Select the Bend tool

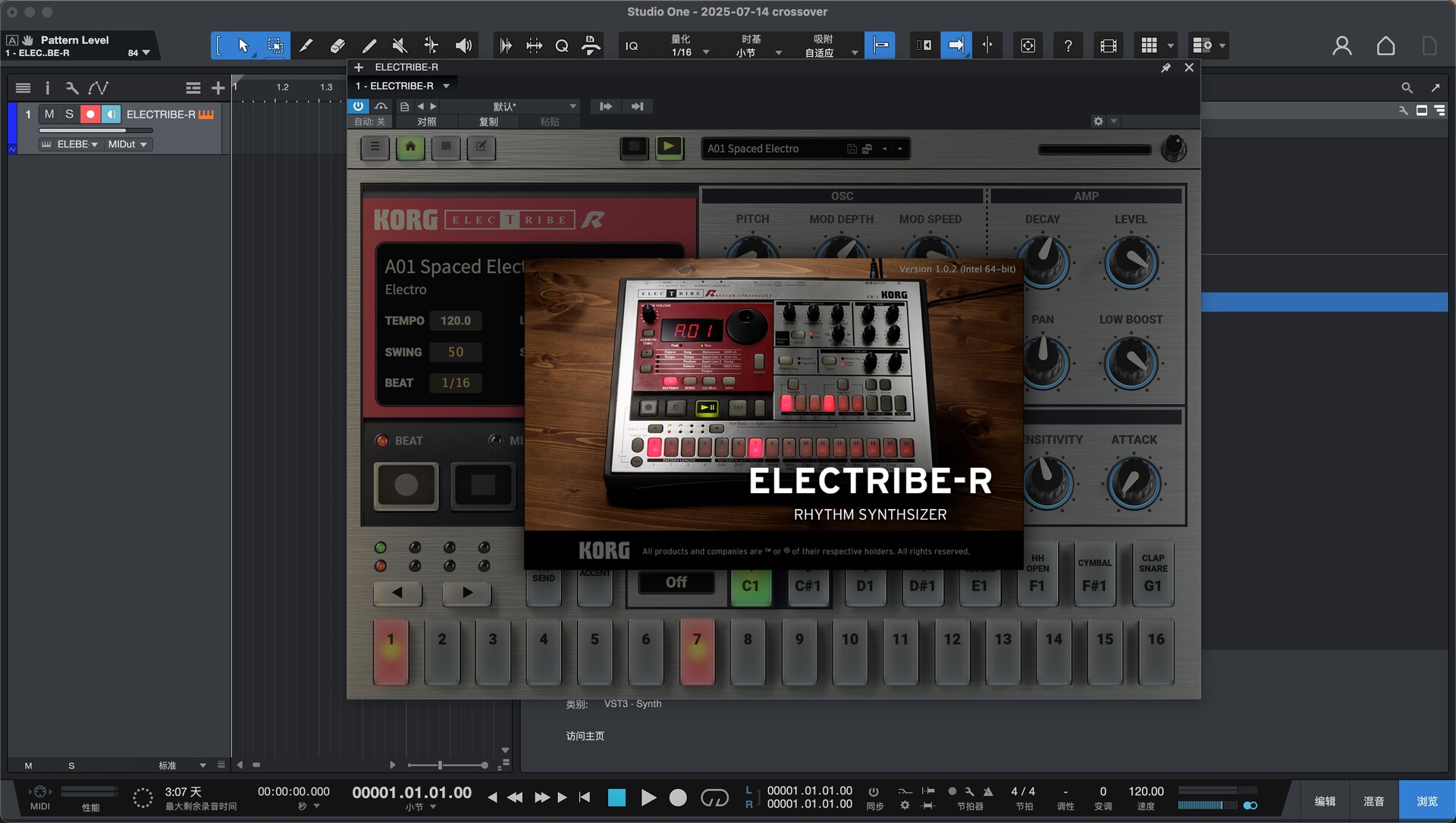431,46
